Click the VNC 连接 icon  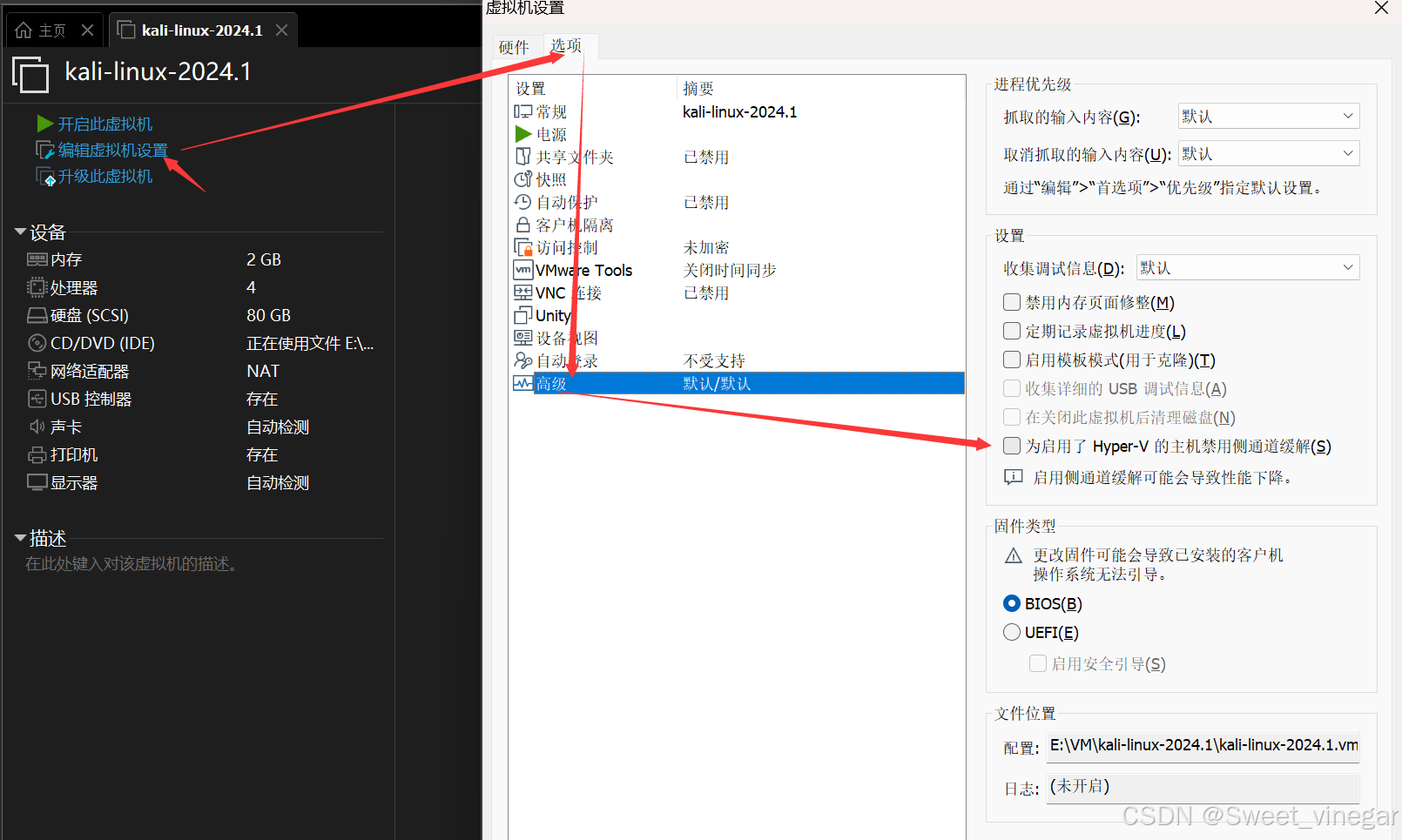(522, 292)
